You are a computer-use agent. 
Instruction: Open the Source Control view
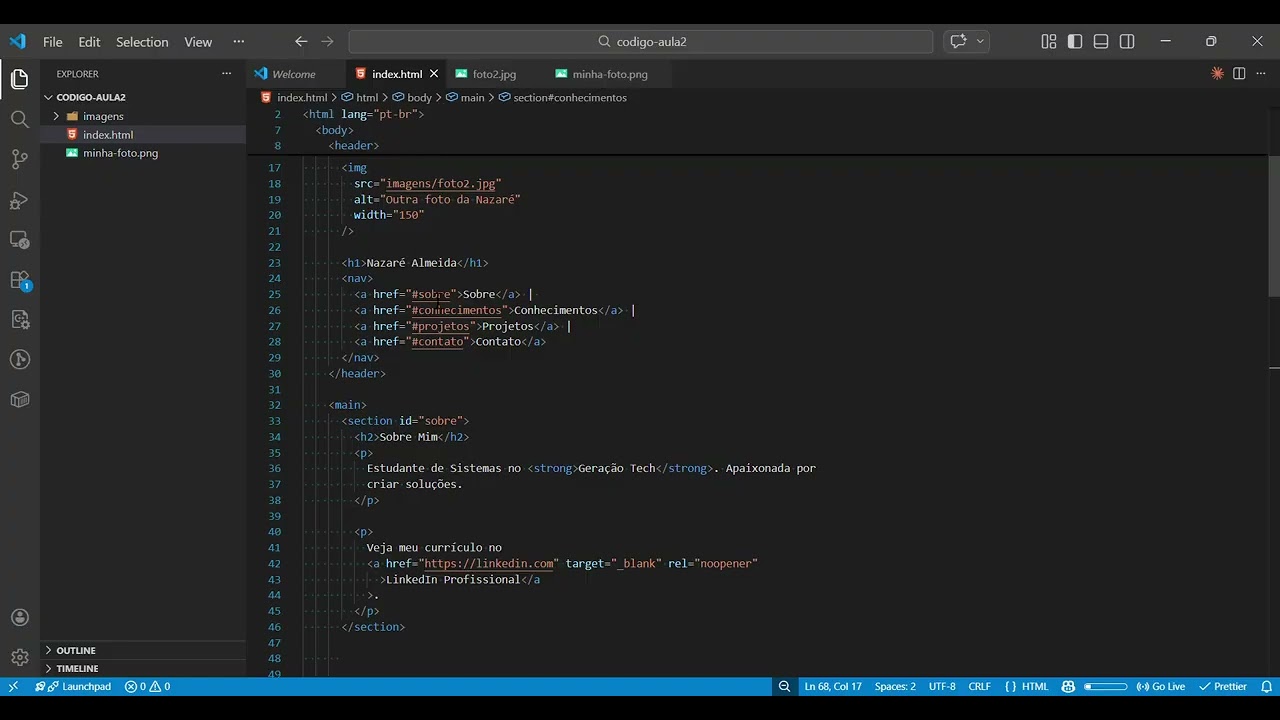19,159
